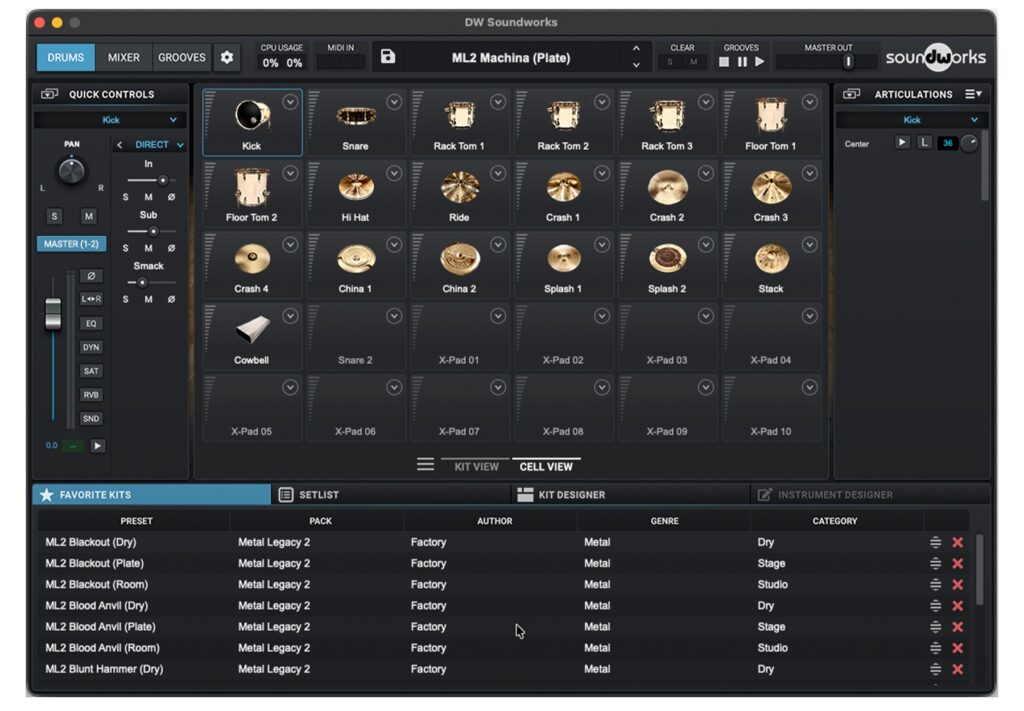Click the articulations list menu icon
The width and height of the screenshot is (1024, 711).
tap(974, 93)
